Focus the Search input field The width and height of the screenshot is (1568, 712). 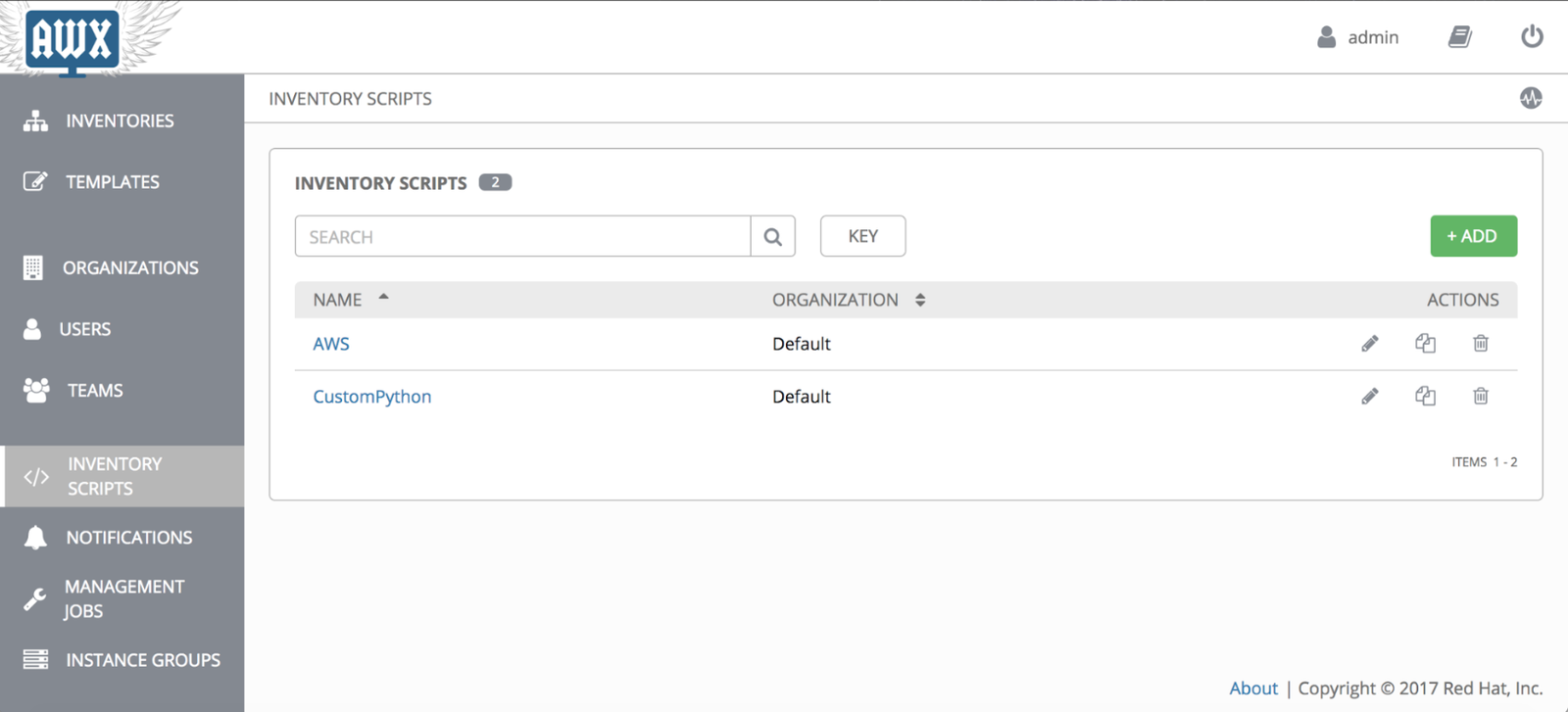click(522, 236)
